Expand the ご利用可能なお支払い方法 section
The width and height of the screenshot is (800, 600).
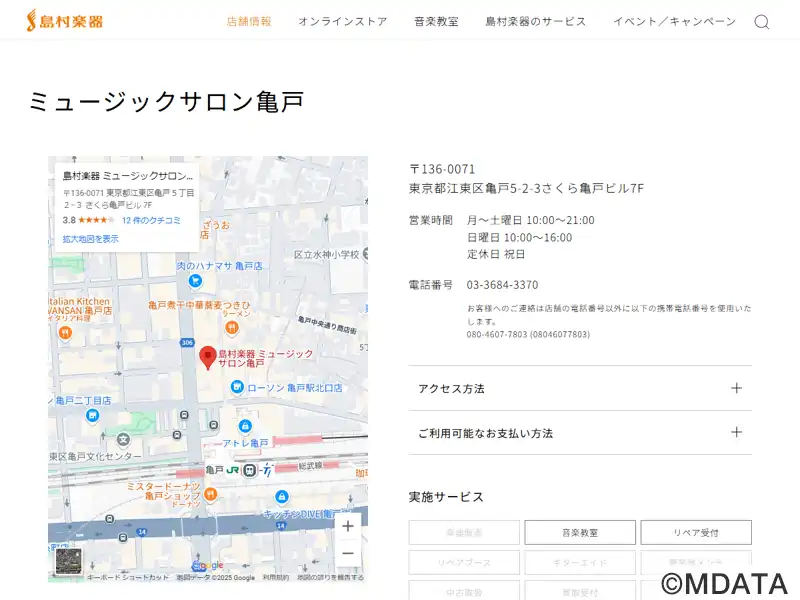(x=580, y=433)
